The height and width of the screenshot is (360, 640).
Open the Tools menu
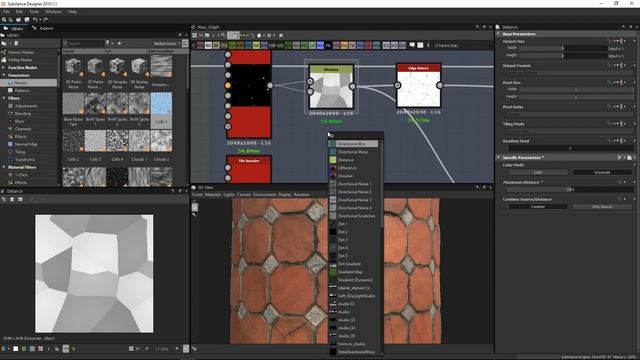tap(34, 12)
